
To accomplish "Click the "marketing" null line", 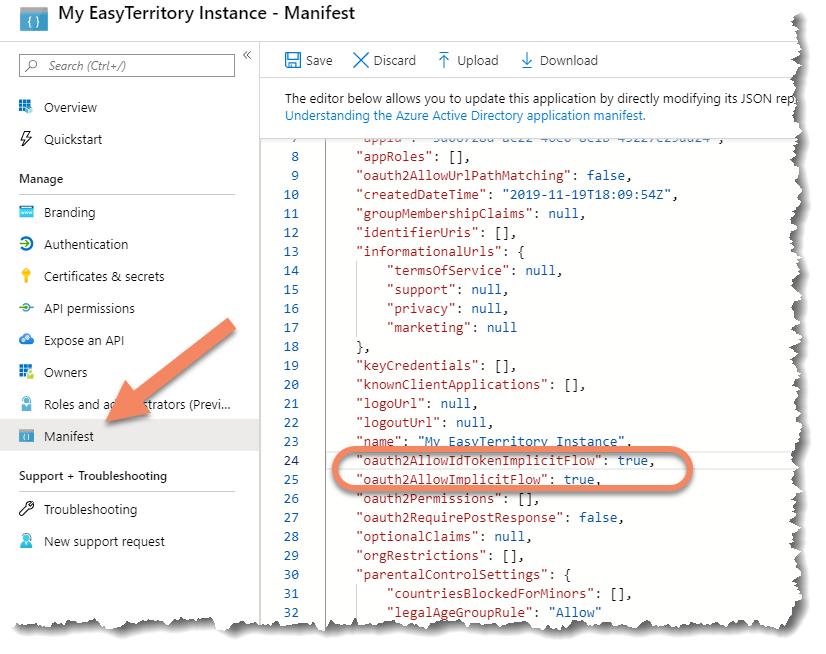I will click(x=451, y=327).
